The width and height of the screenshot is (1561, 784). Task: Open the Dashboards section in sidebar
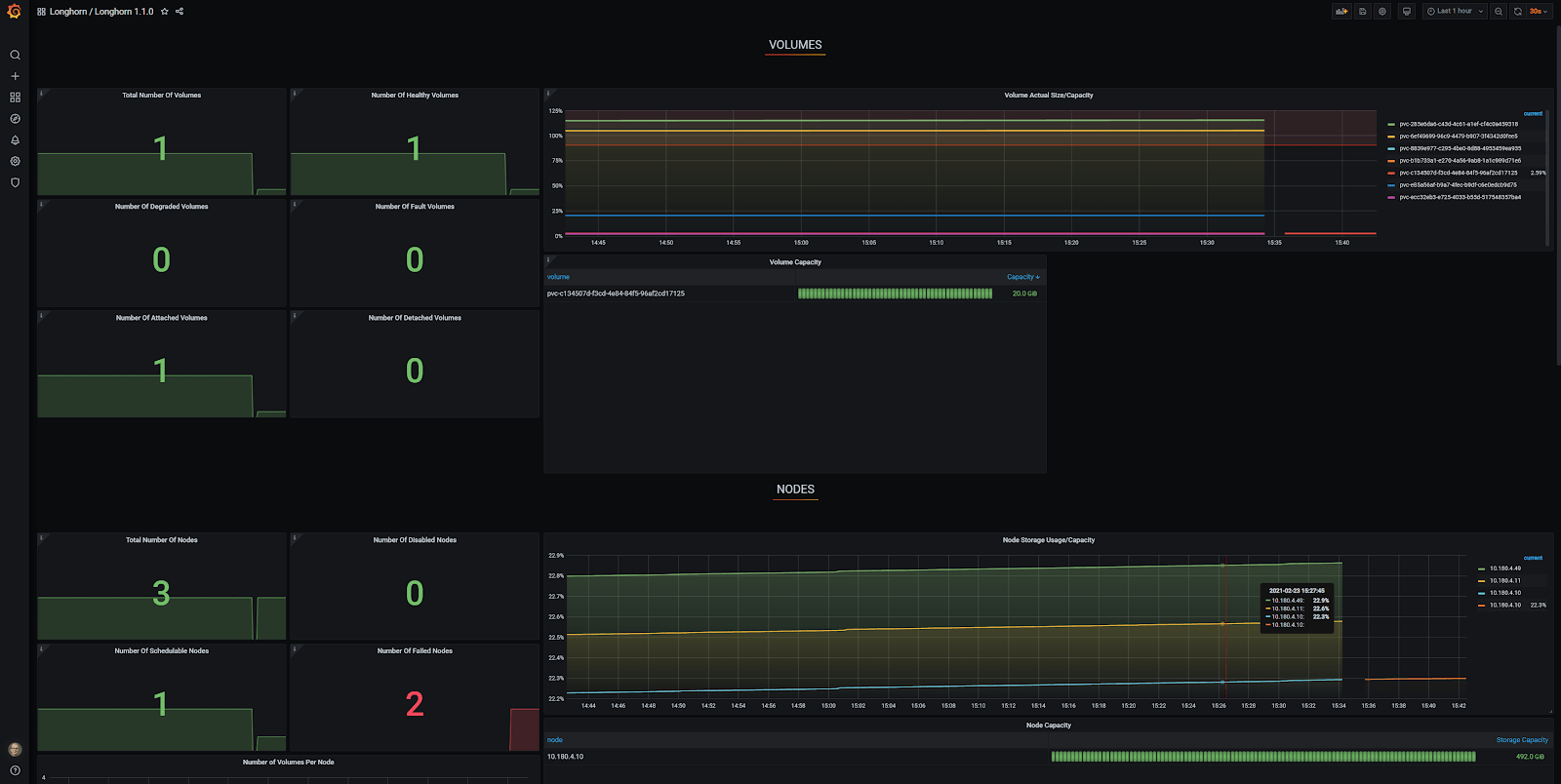(15, 98)
